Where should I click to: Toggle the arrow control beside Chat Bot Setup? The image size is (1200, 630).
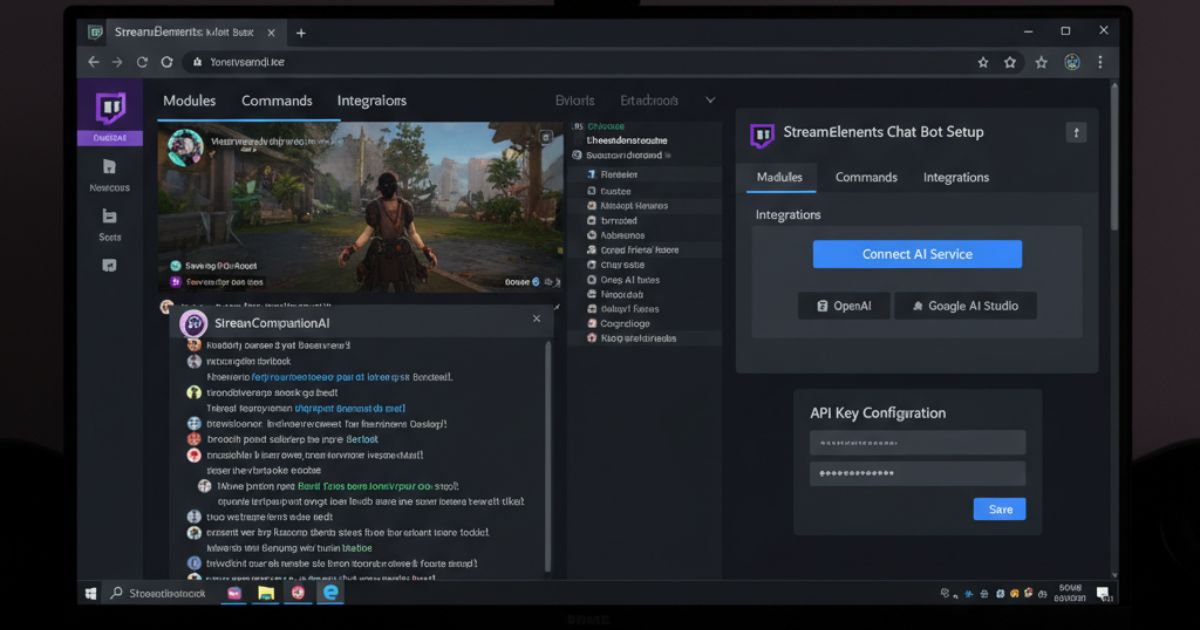[x=1076, y=131]
